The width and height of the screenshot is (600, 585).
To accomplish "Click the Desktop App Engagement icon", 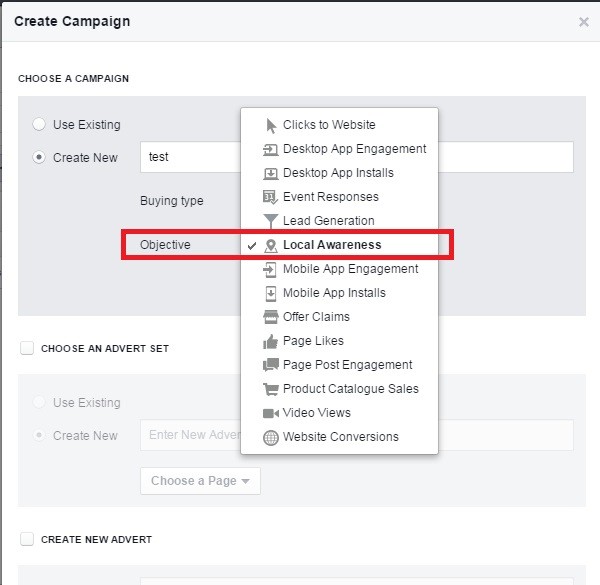I will pyautogui.click(x=271, y=149).
